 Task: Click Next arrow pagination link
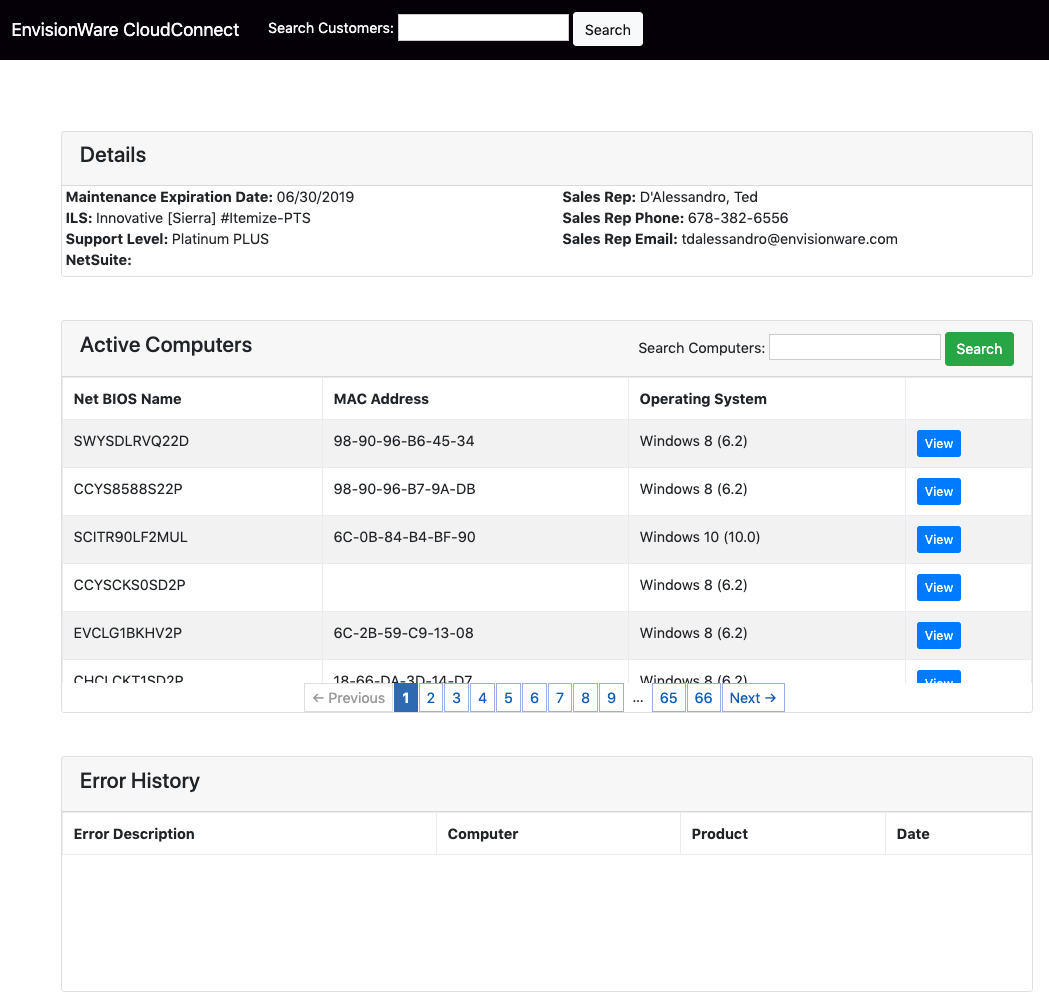point(753,698)
